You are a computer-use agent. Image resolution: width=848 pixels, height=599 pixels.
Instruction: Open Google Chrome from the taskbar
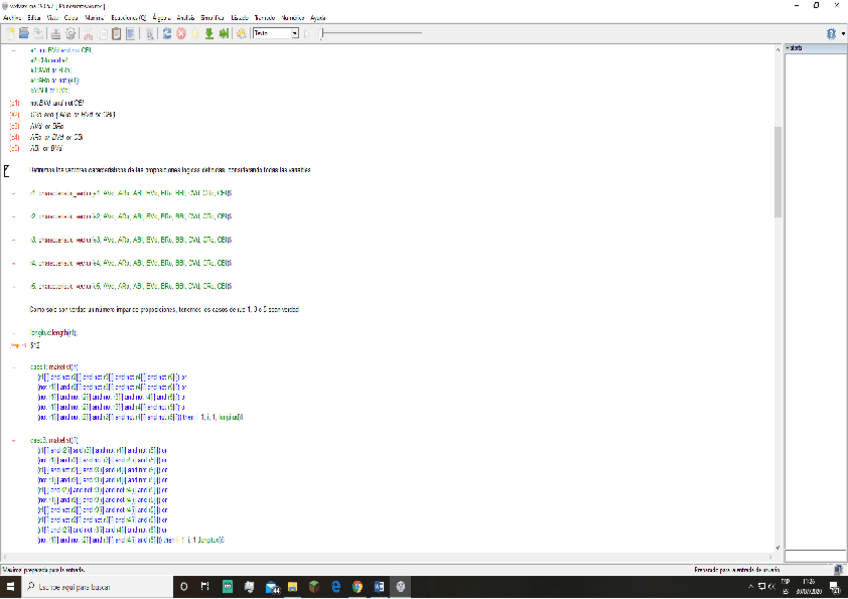tap(357, 587)
